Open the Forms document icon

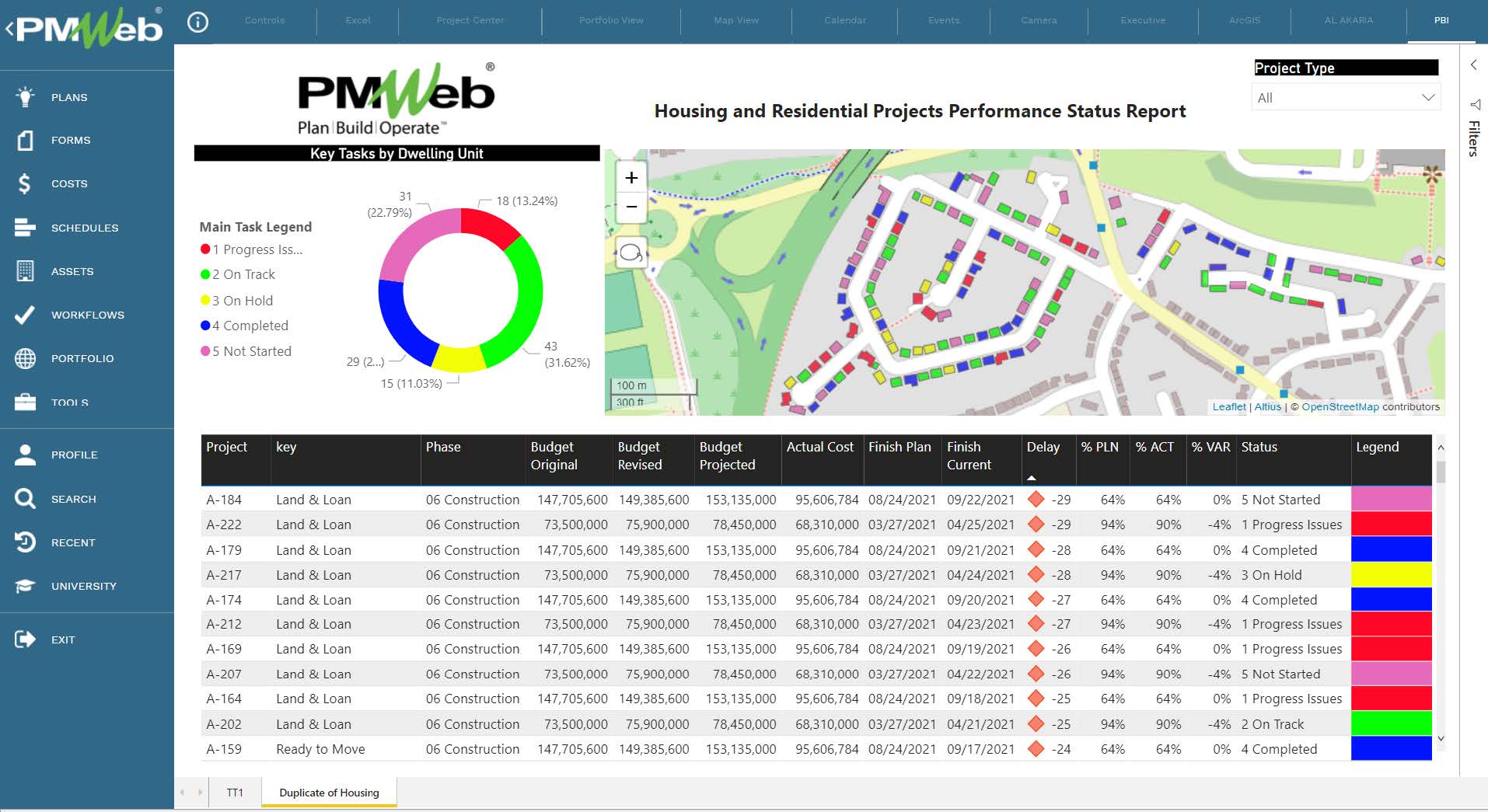(25, 140)
